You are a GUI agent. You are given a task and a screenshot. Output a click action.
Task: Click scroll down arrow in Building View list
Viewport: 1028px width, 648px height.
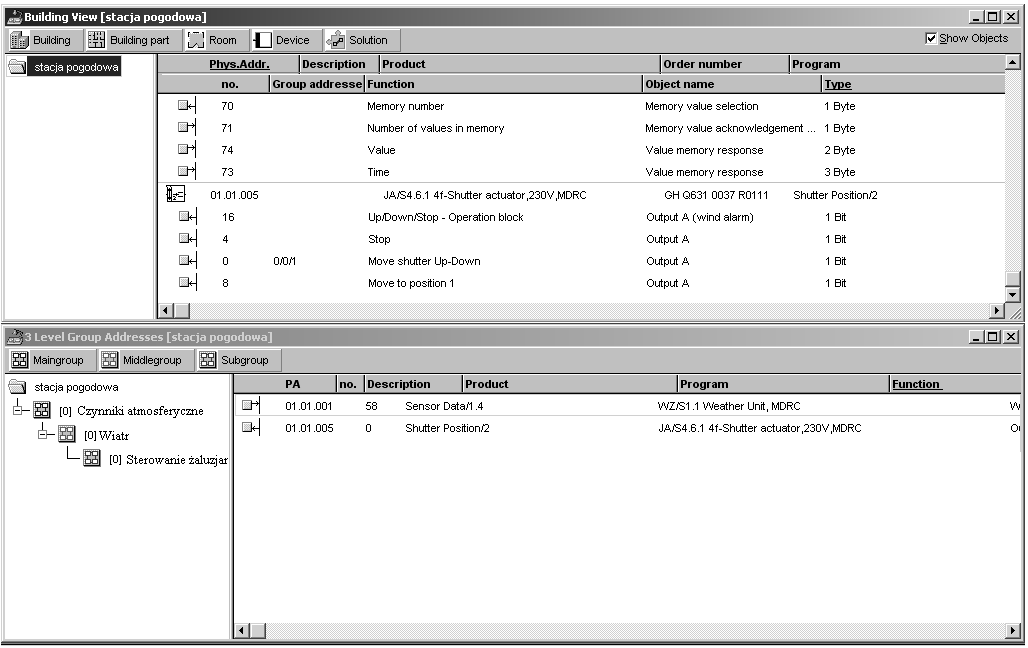coord(1013,294)
